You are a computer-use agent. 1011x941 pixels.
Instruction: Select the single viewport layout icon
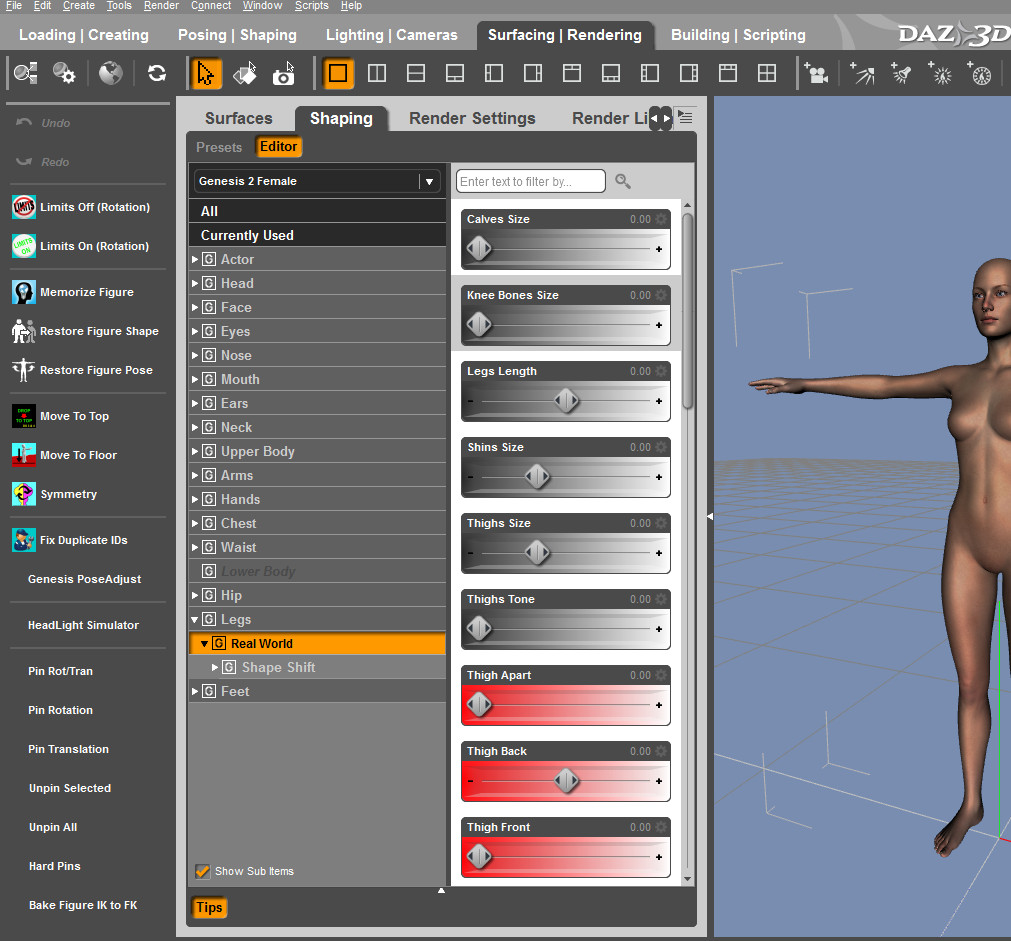(338, 73)
